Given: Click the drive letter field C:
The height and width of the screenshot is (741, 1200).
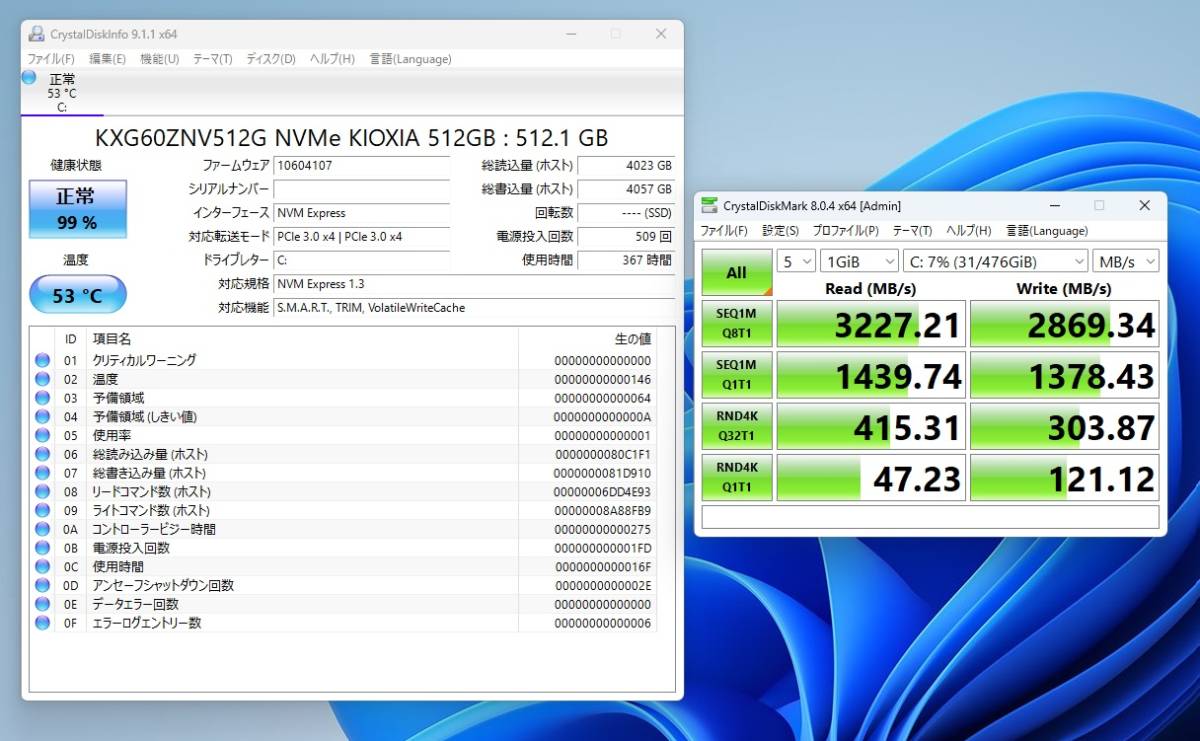Looking at the screenshot, I should pos(361,260).
